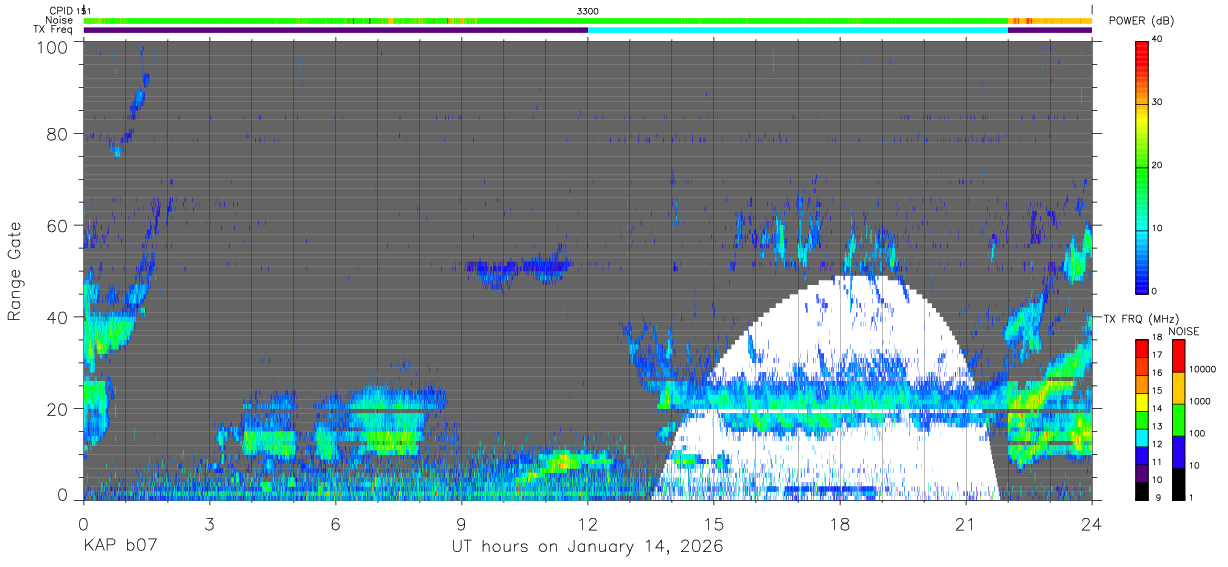The height and width of the screenshot is (567, 1228).
Task: Click the purple TX Freq strip segment before 12 UT
Action: point(336,30)
